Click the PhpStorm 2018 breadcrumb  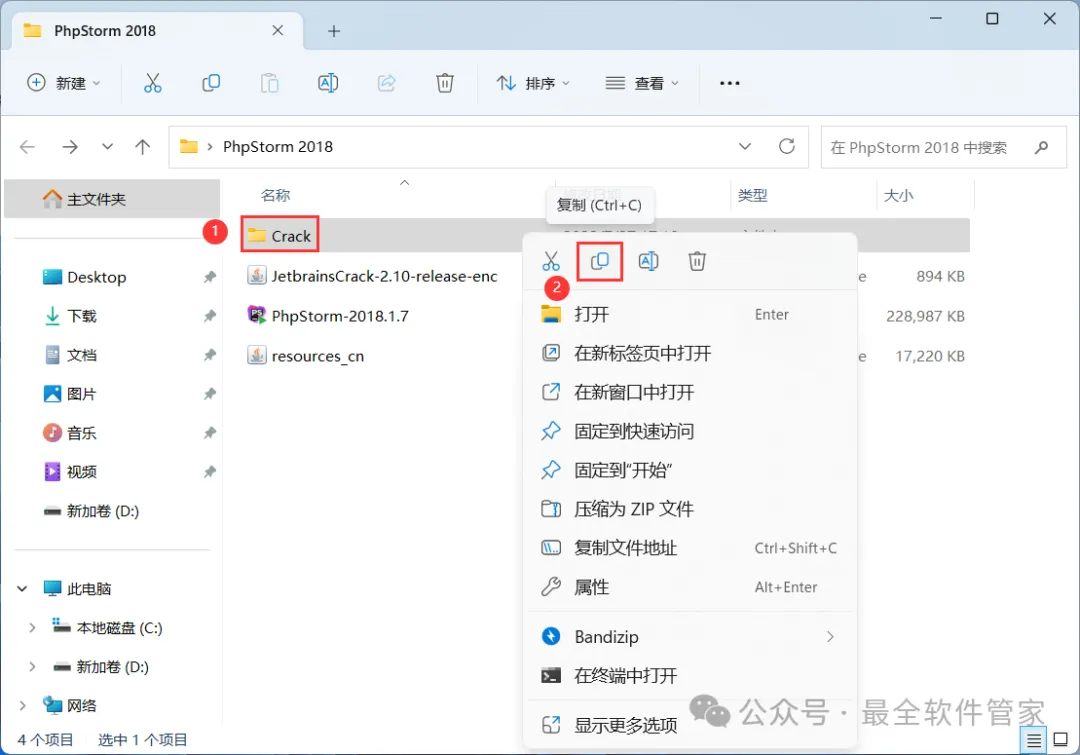[278, 147]
